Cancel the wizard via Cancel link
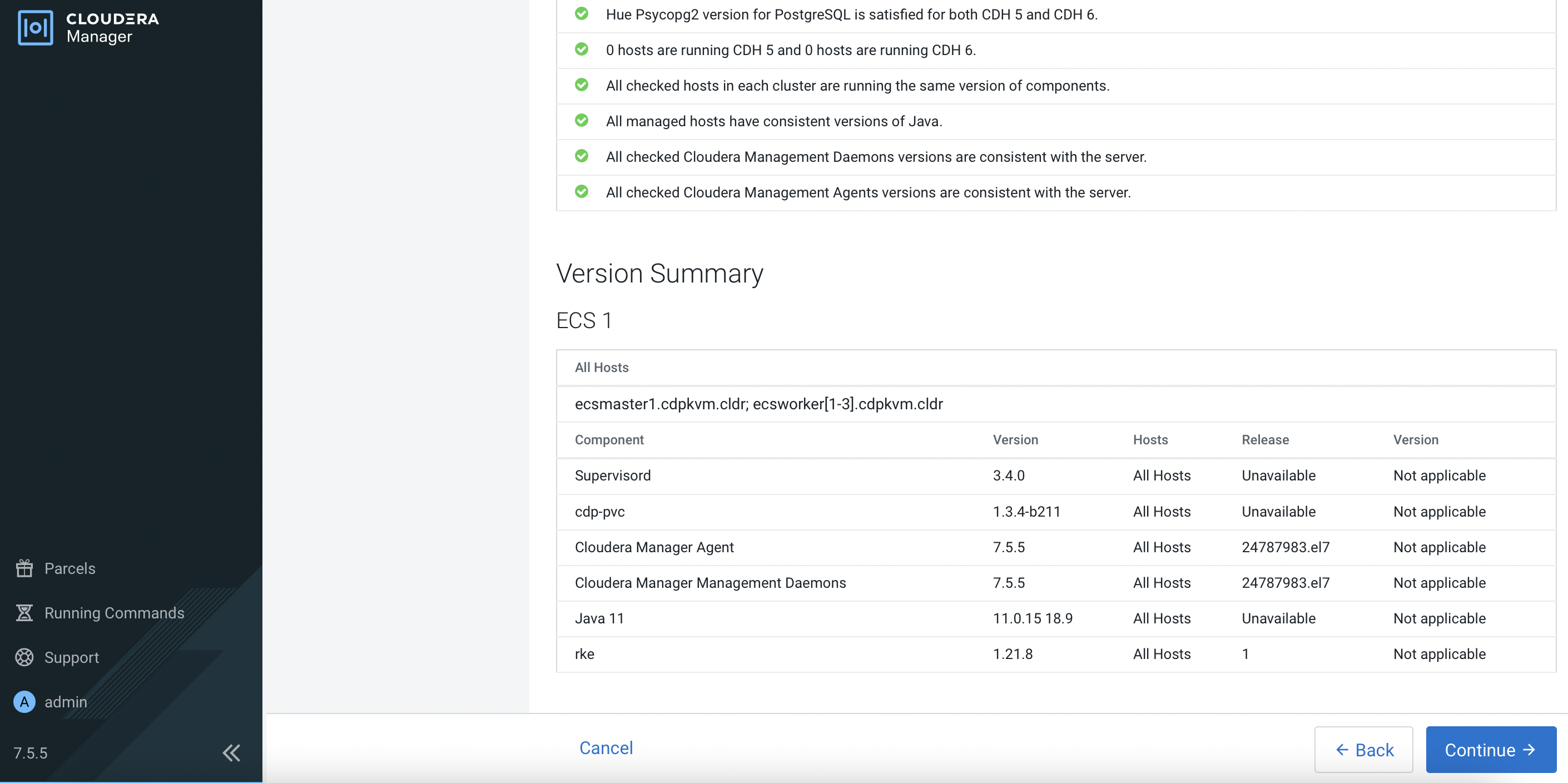 (606, 747)
